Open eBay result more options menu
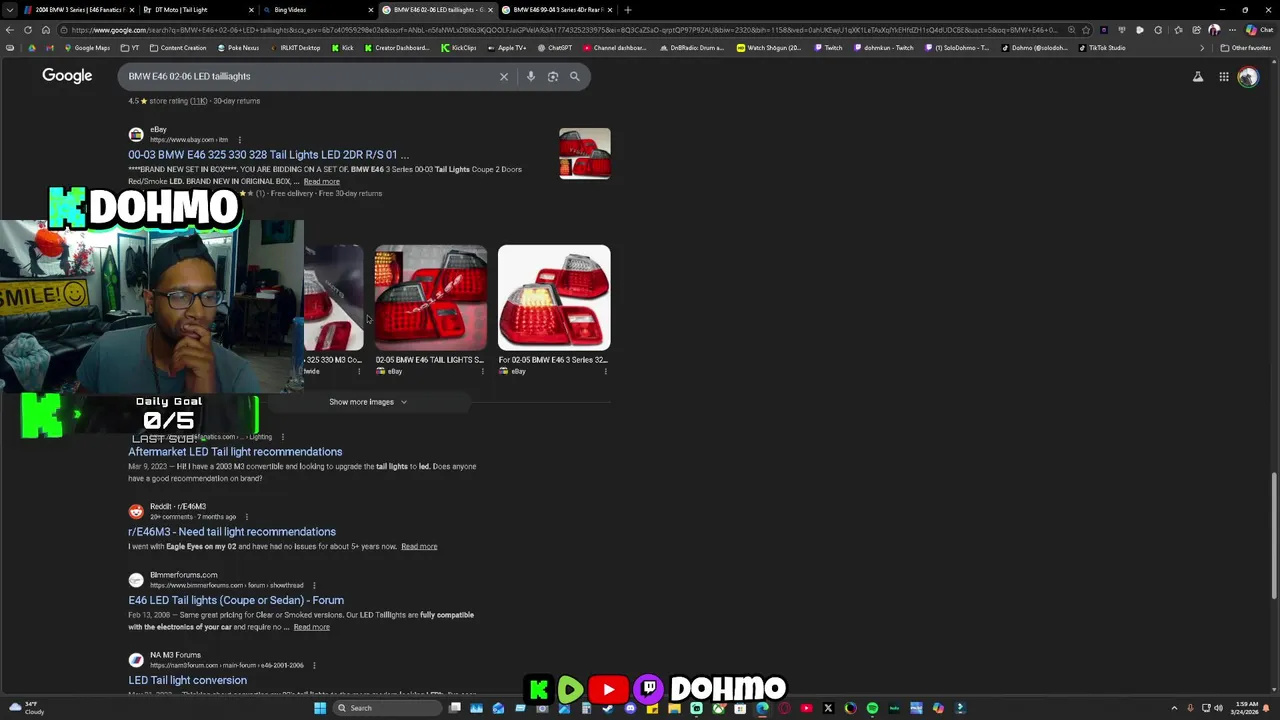1280x720 pixels. coord(239,140)
